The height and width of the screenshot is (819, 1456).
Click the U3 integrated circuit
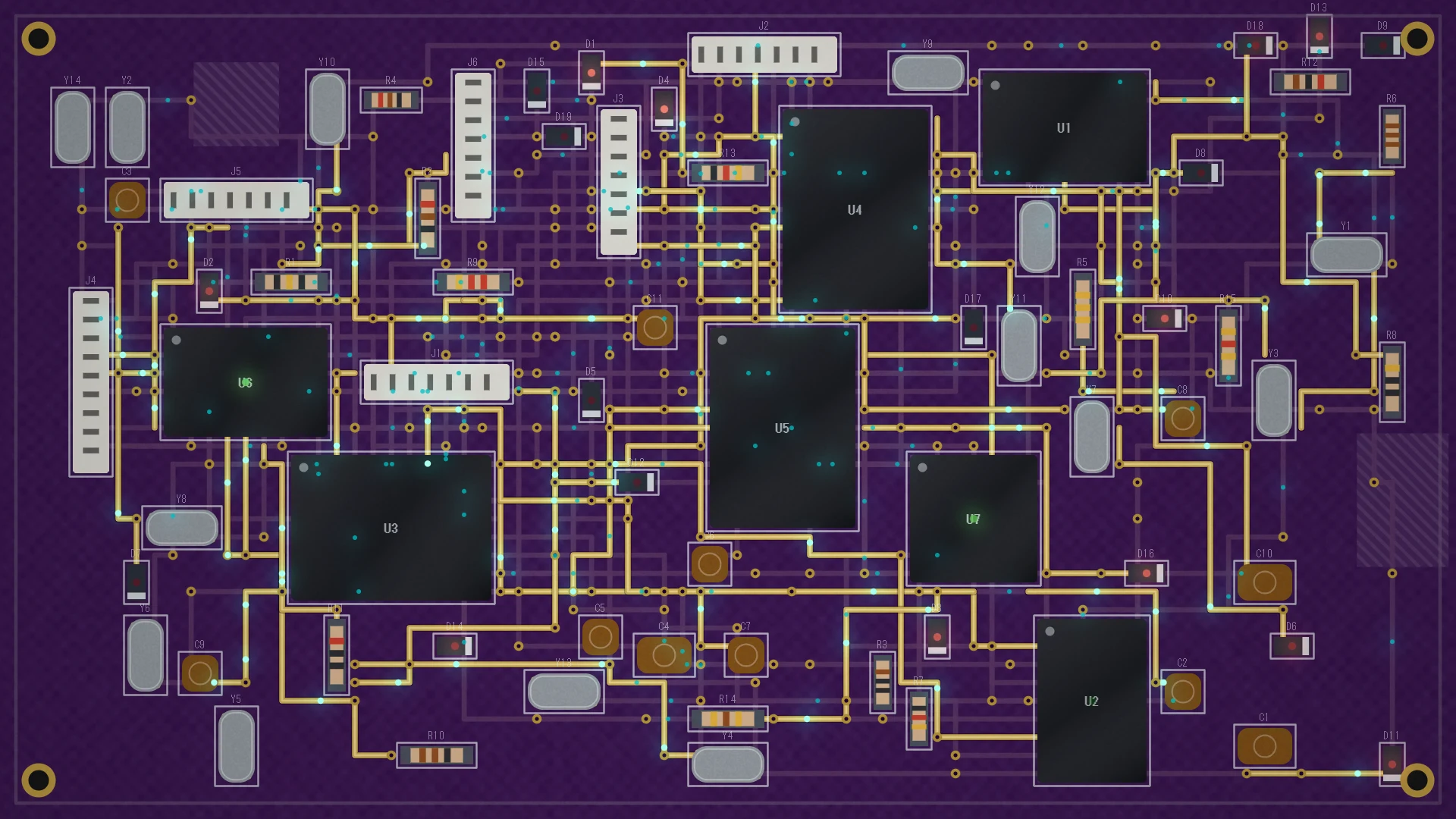pos(391,528)
